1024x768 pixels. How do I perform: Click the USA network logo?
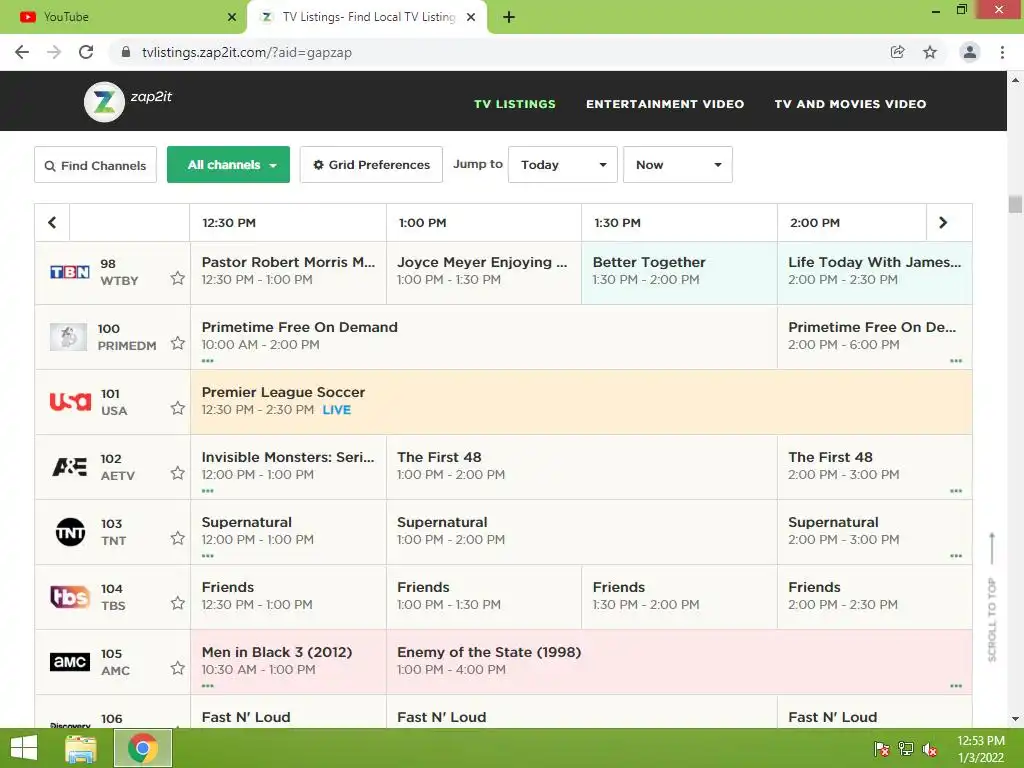tap(71, 401)
